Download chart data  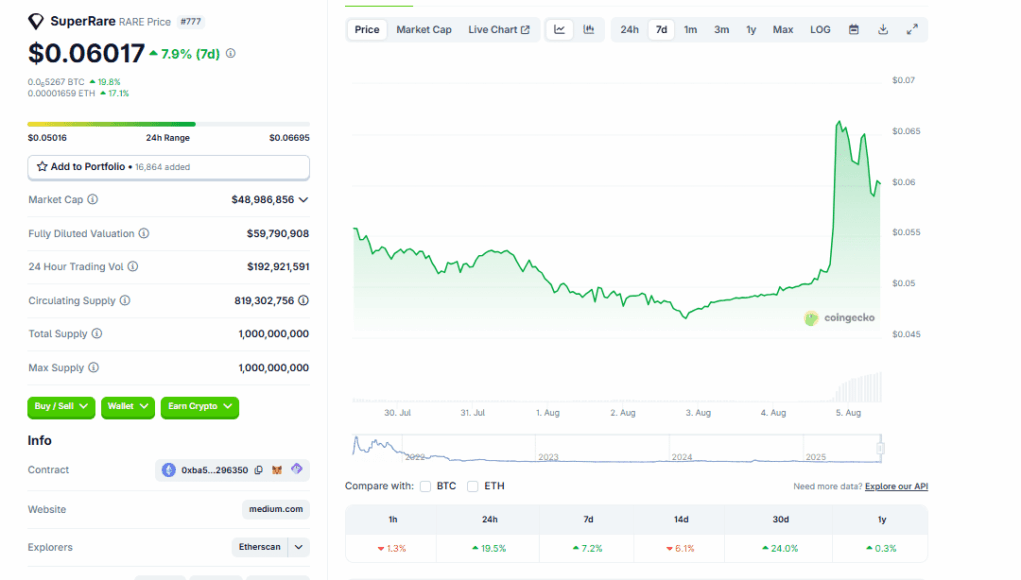click(883, 29)
